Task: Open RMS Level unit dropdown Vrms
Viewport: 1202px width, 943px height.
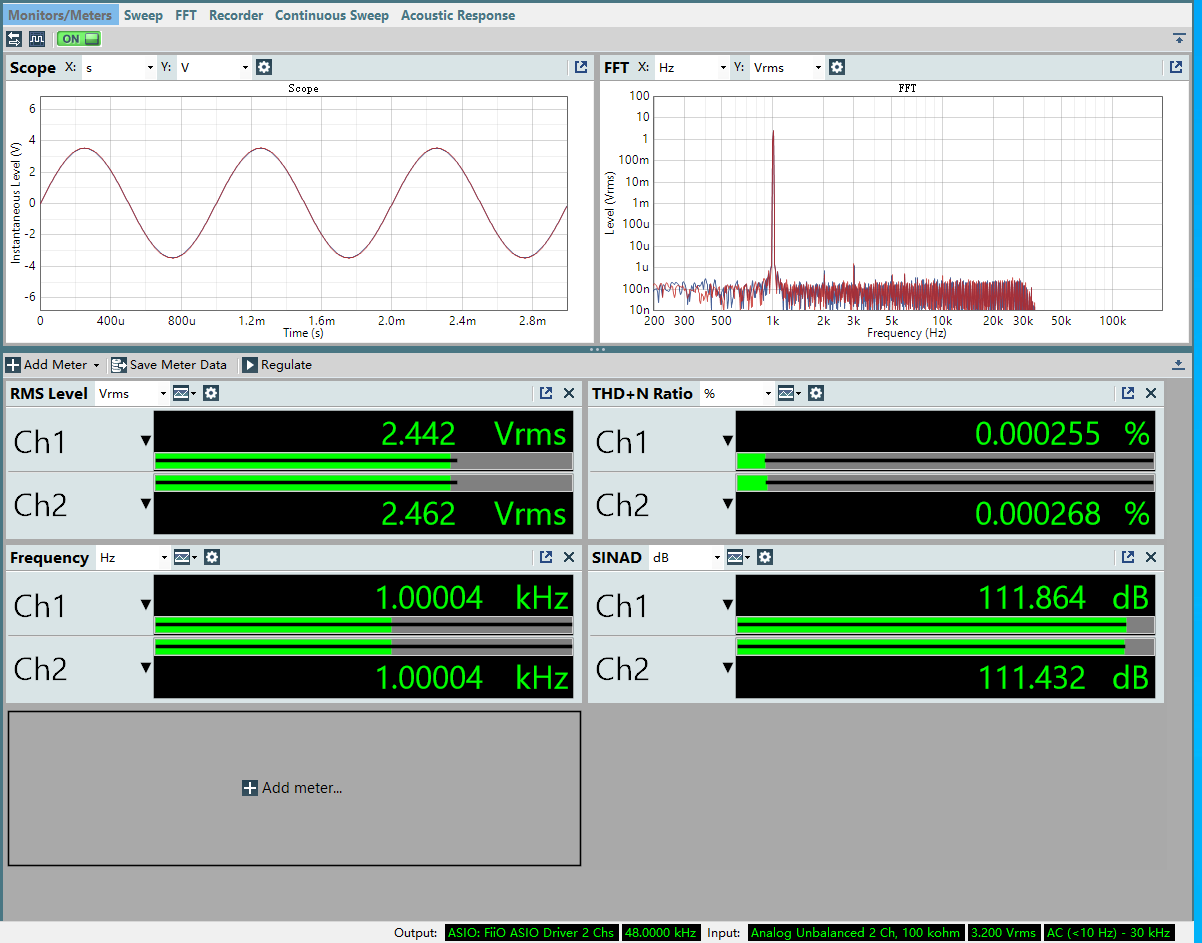Action: [x=132, y=393]
